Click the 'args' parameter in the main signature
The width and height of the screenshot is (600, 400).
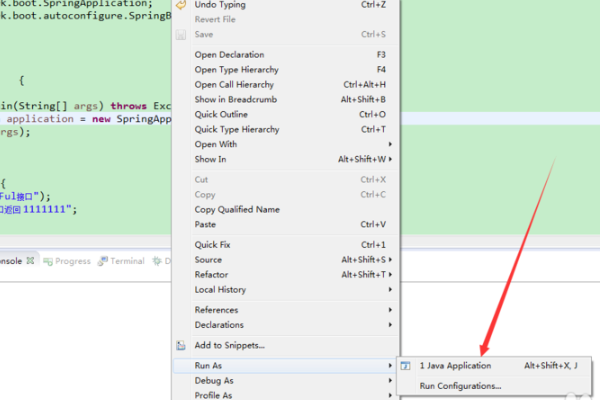[86, 106]
